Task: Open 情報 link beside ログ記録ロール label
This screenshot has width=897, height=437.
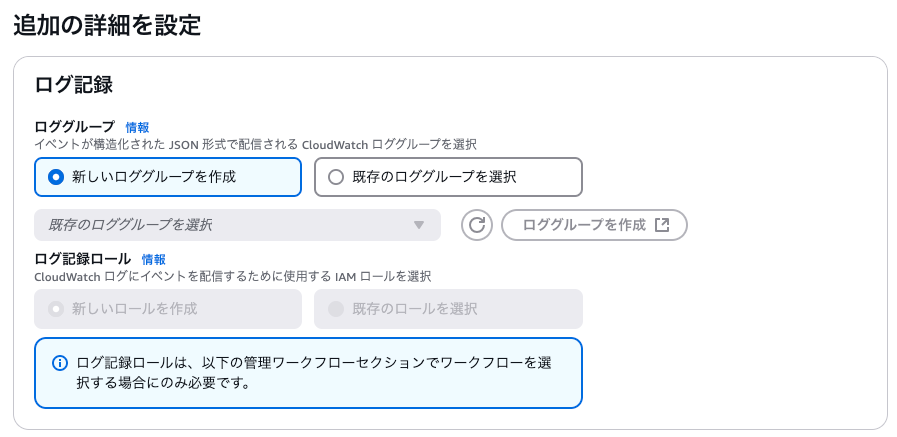Action: click(153, 260)
